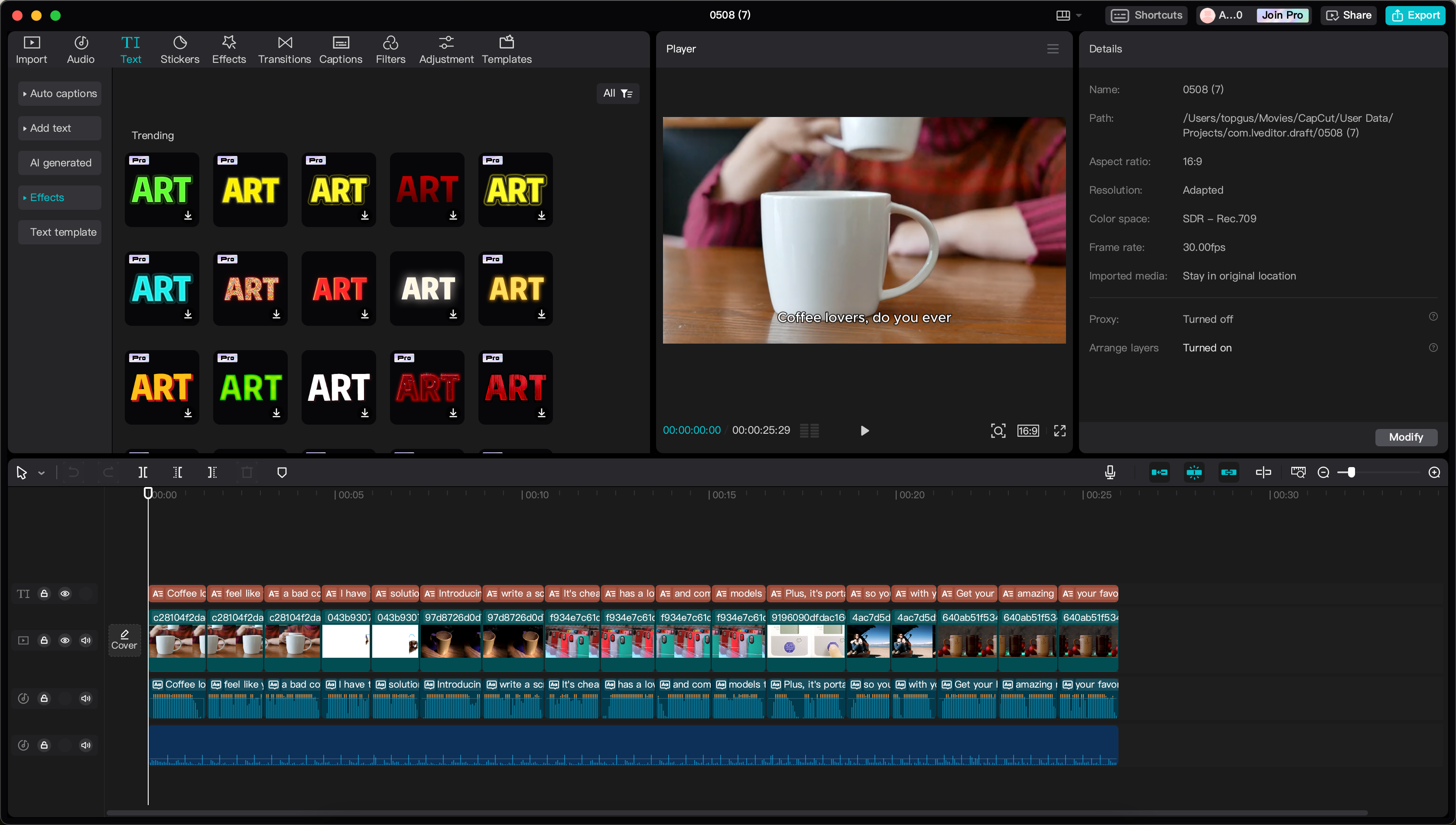The width and height of the screenshot is (1456, 825).
Task: Click Modify in the Details panel
Action: click(1406, 437)
